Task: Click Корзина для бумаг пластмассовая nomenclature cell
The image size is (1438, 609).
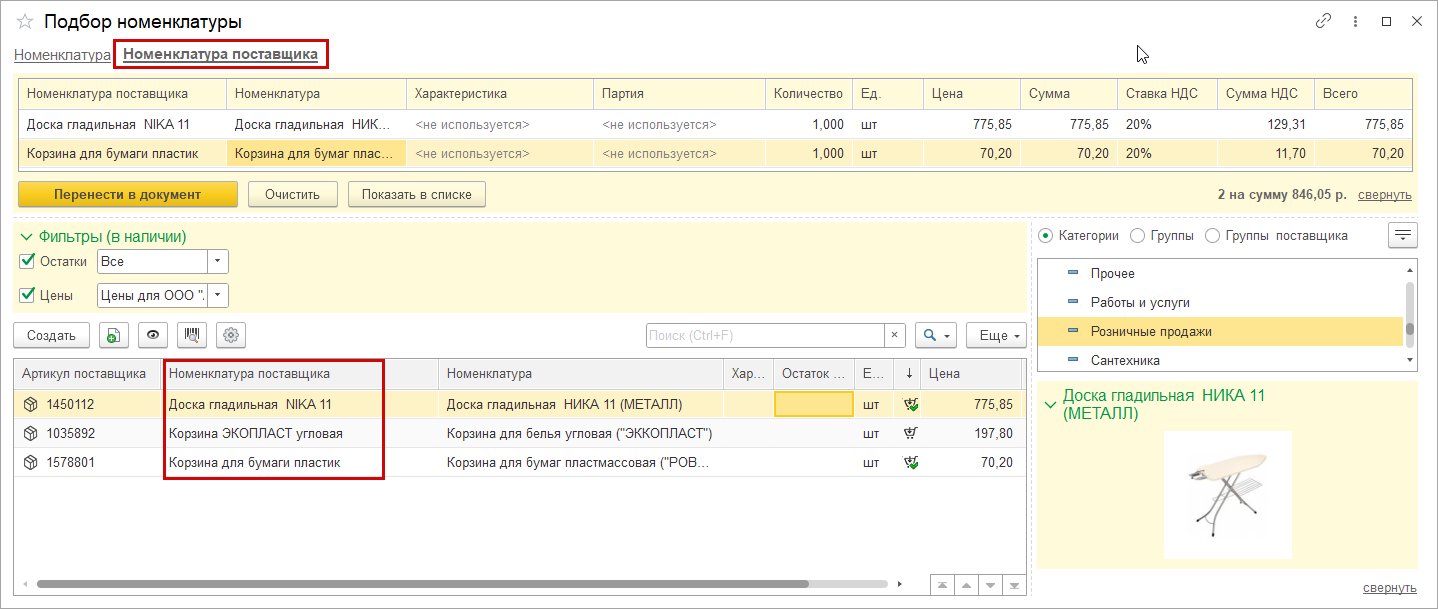Action: coord(579,462)
